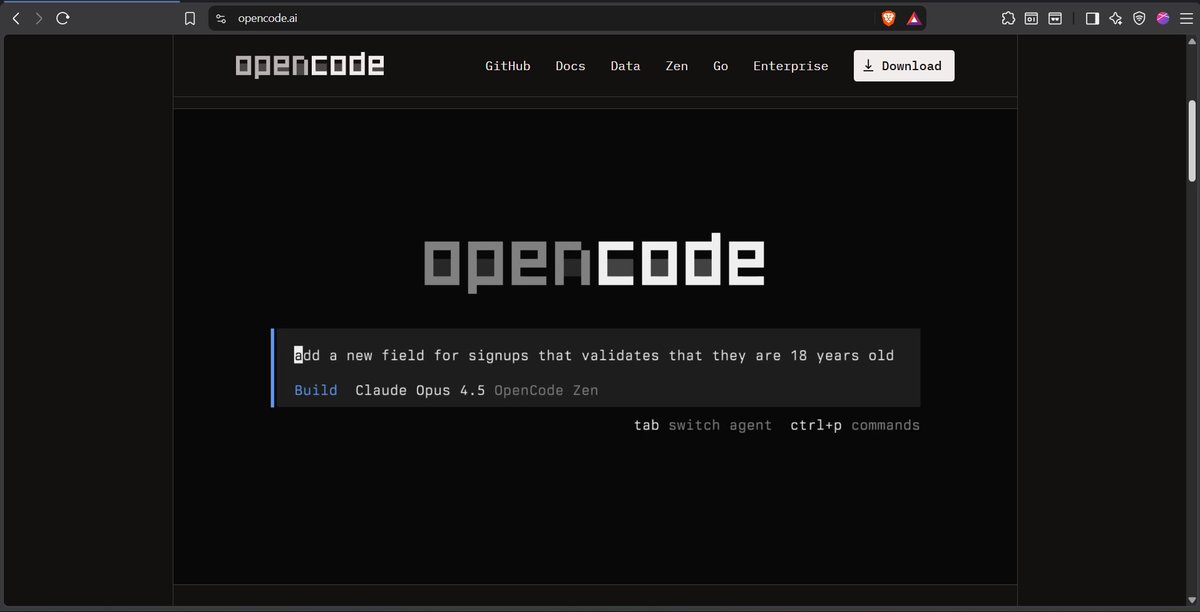Open site settings icon left of the URL
The width and height of the screenshot is (1200, 612).
(222, 18)
